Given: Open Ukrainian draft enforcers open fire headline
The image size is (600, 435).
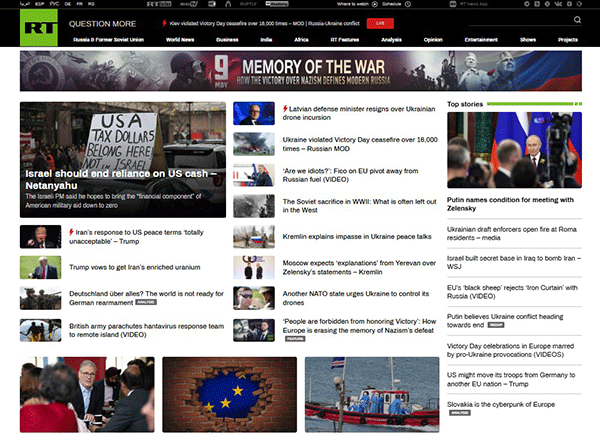Looking at the screenshot, I should (512, 233).
